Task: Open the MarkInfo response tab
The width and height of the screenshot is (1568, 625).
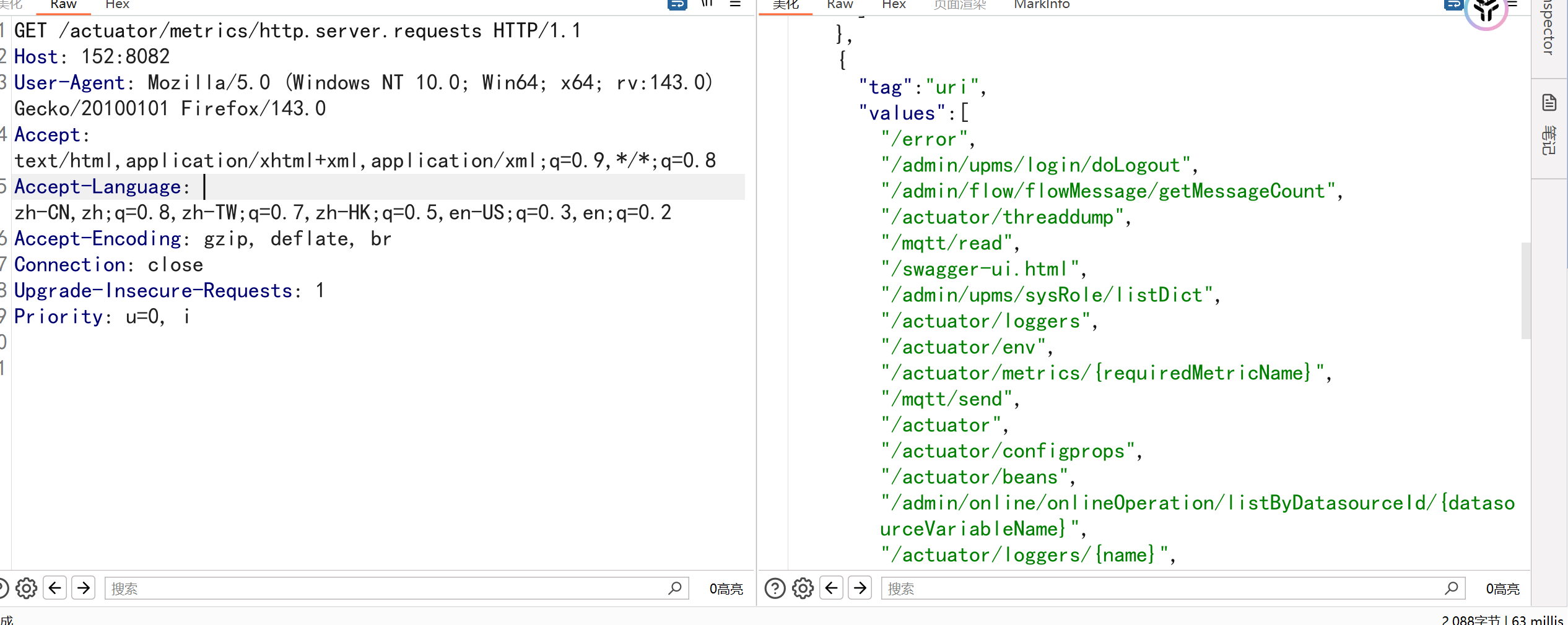Action: [1042, 4]
